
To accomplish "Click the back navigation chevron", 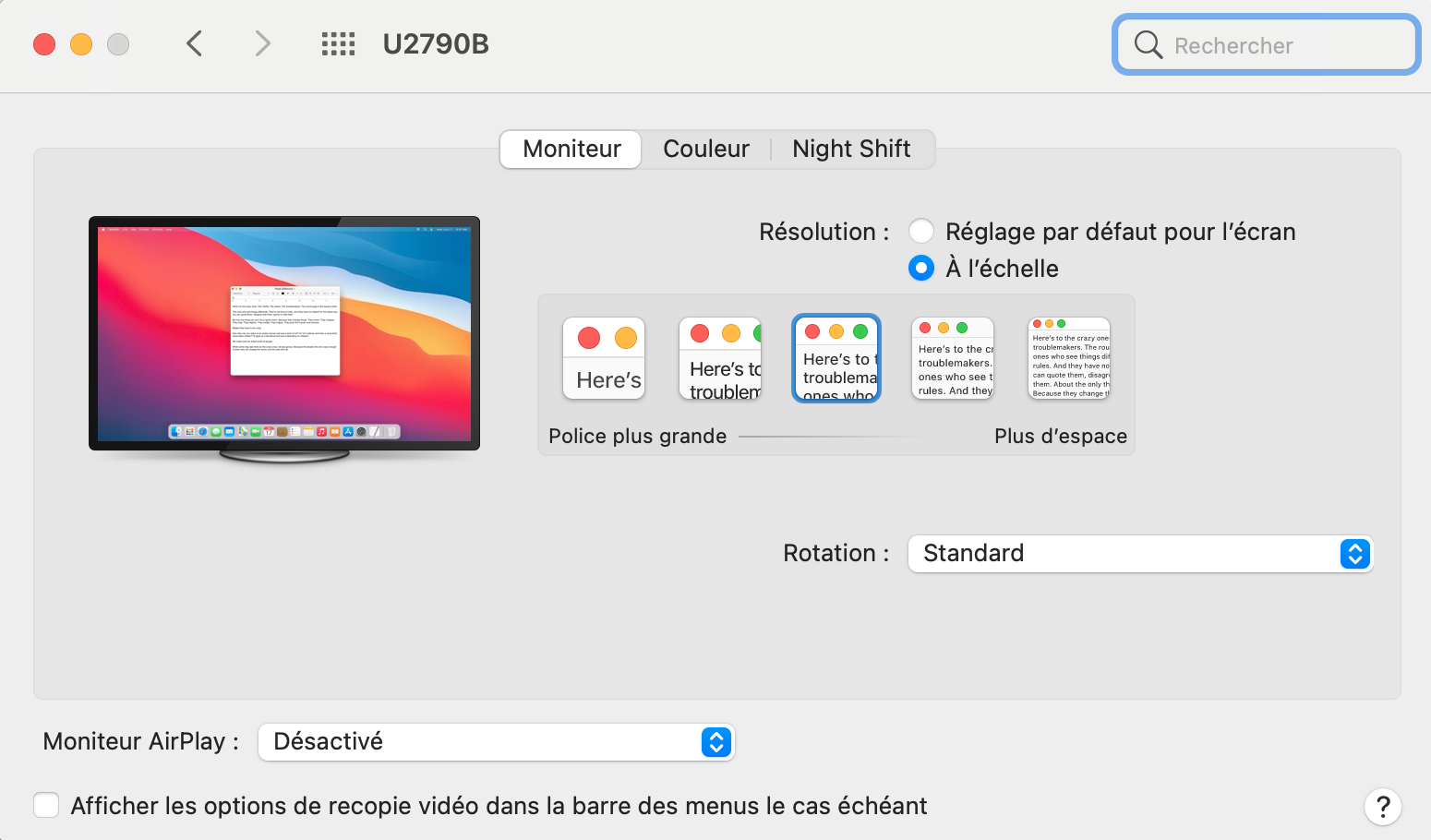I will (194, 43).
